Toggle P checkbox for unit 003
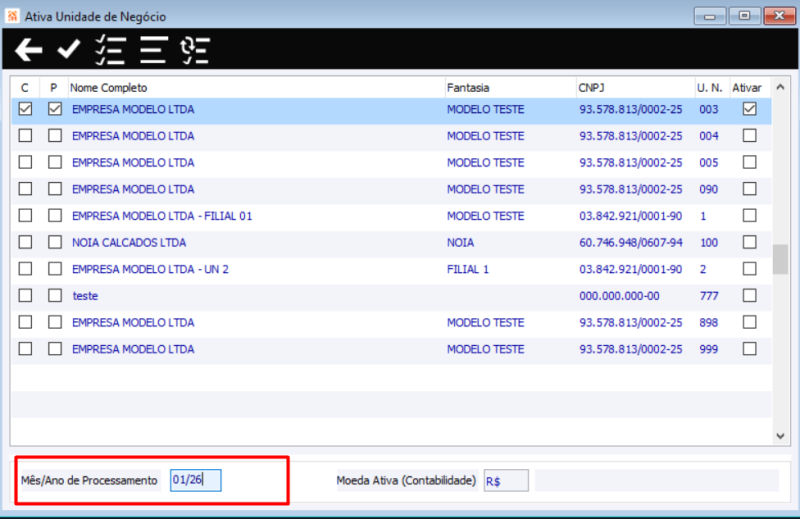This screenshot has height=519, width=800. click(55, 109)
